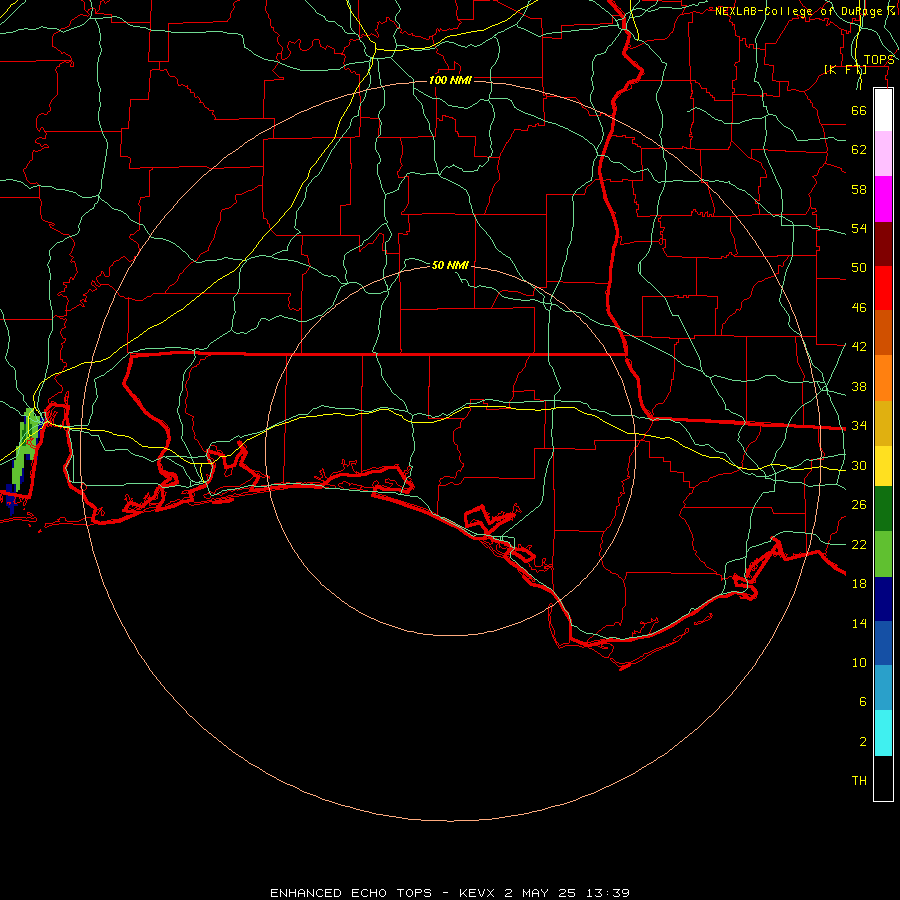Click the gold legend color swatch
The width and height of the screenshot is (900, 900).
[883, 423]
